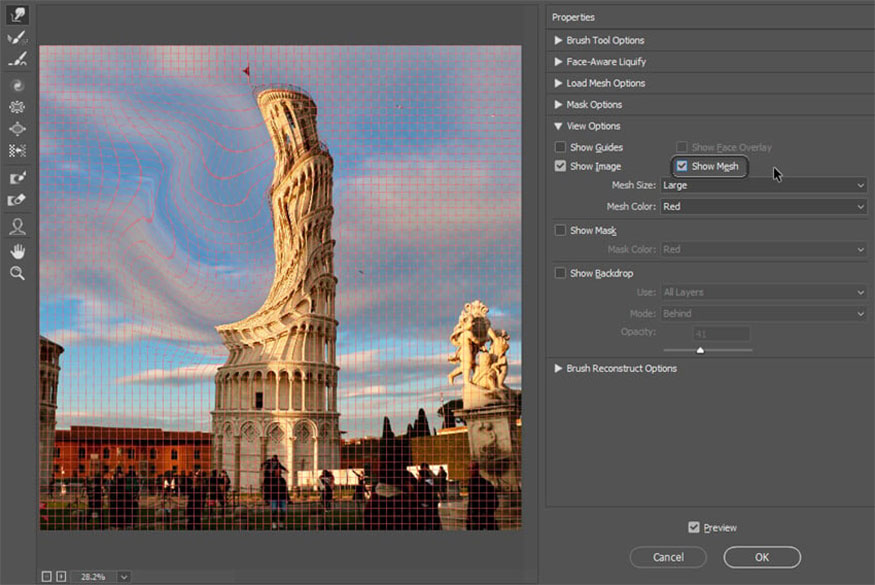
Task: Select the Zoom tool in toolbar
Action: click(x=17, y=272)
